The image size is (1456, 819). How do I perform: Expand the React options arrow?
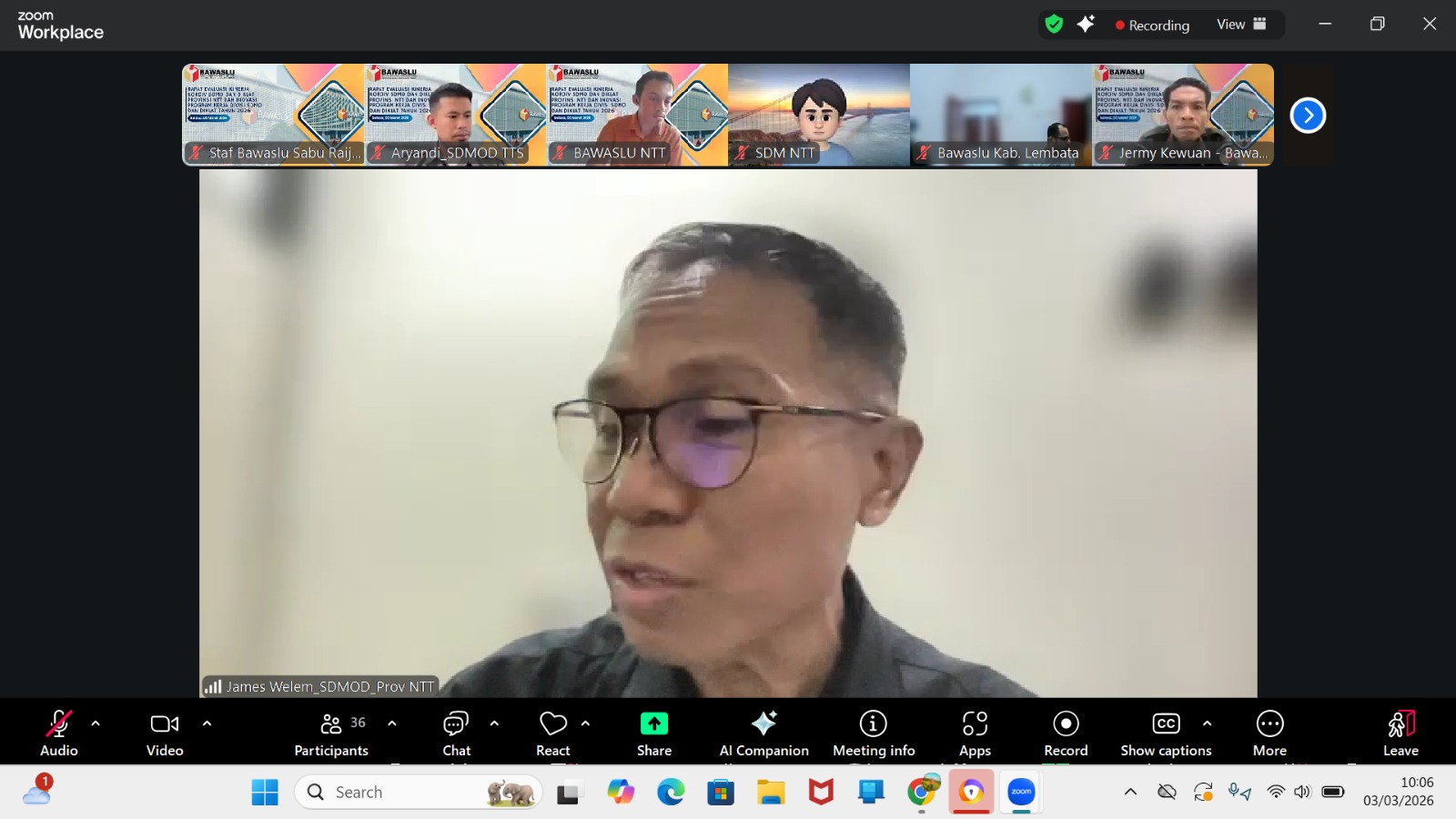point(585,723)
